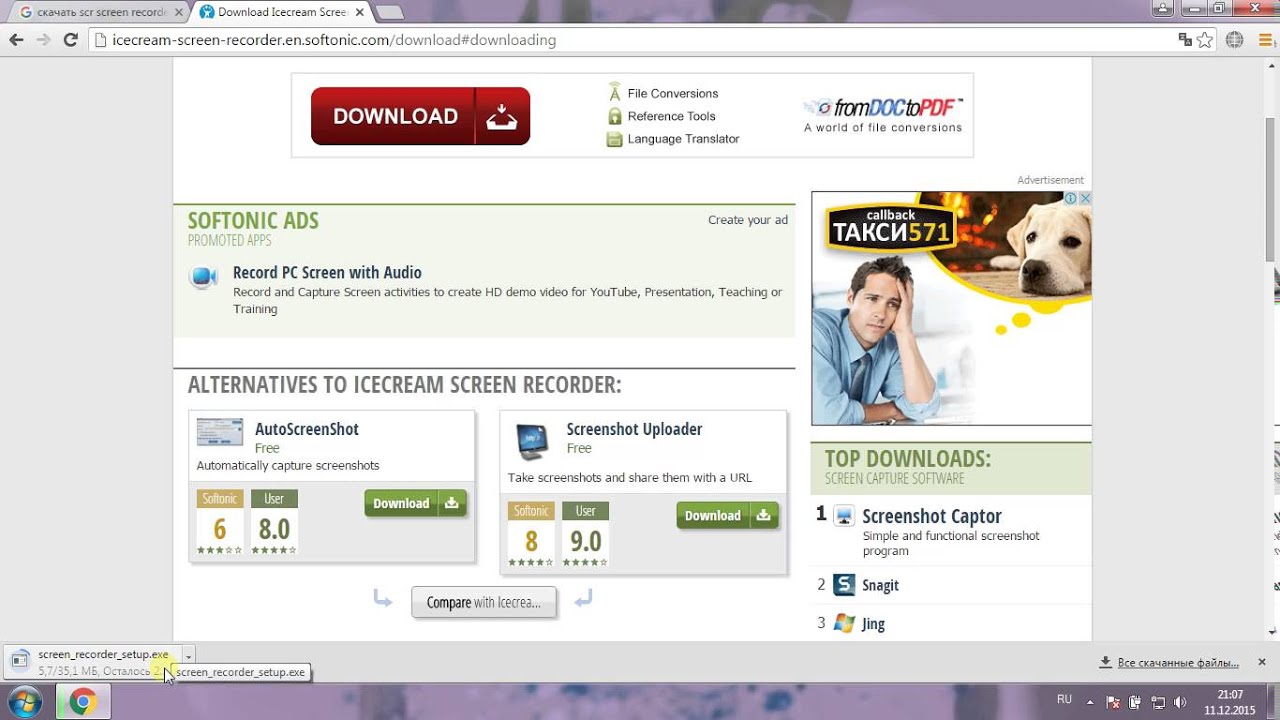Open the AdChoices info icon on ad
1280x720 pixels.
pos(1071,199)
